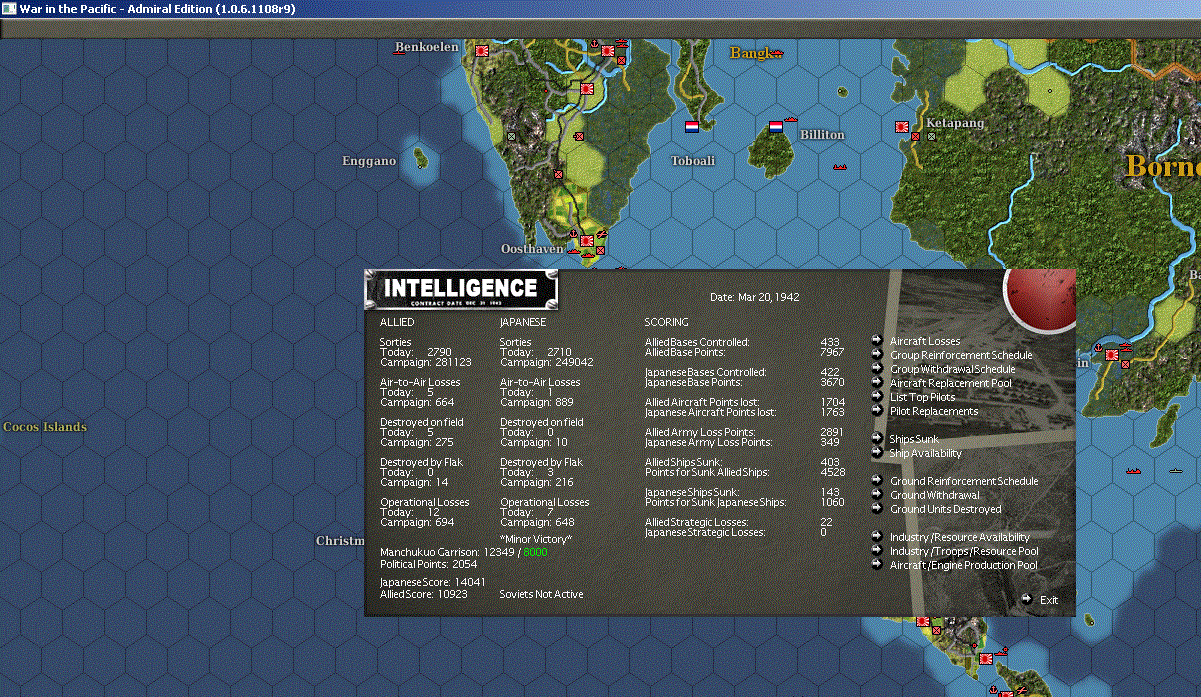
Task: Open the List Top Pilots report
Action: [x=922, y=397]
